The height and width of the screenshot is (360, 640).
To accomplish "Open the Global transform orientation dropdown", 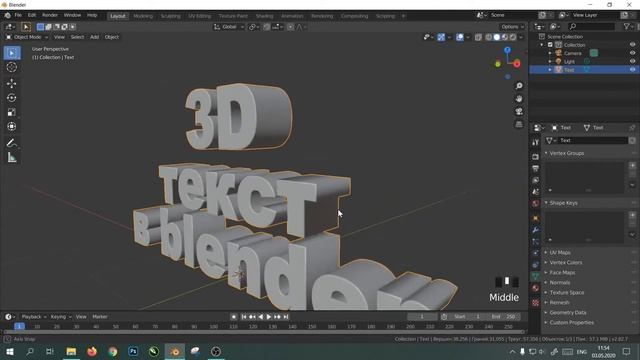I will point(229,27).
